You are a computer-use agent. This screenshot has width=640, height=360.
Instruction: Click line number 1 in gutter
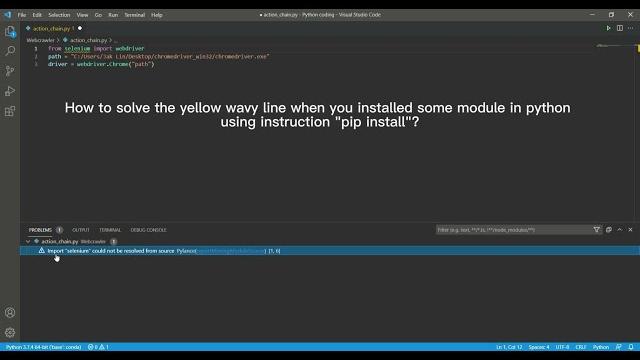pos(36,48)
